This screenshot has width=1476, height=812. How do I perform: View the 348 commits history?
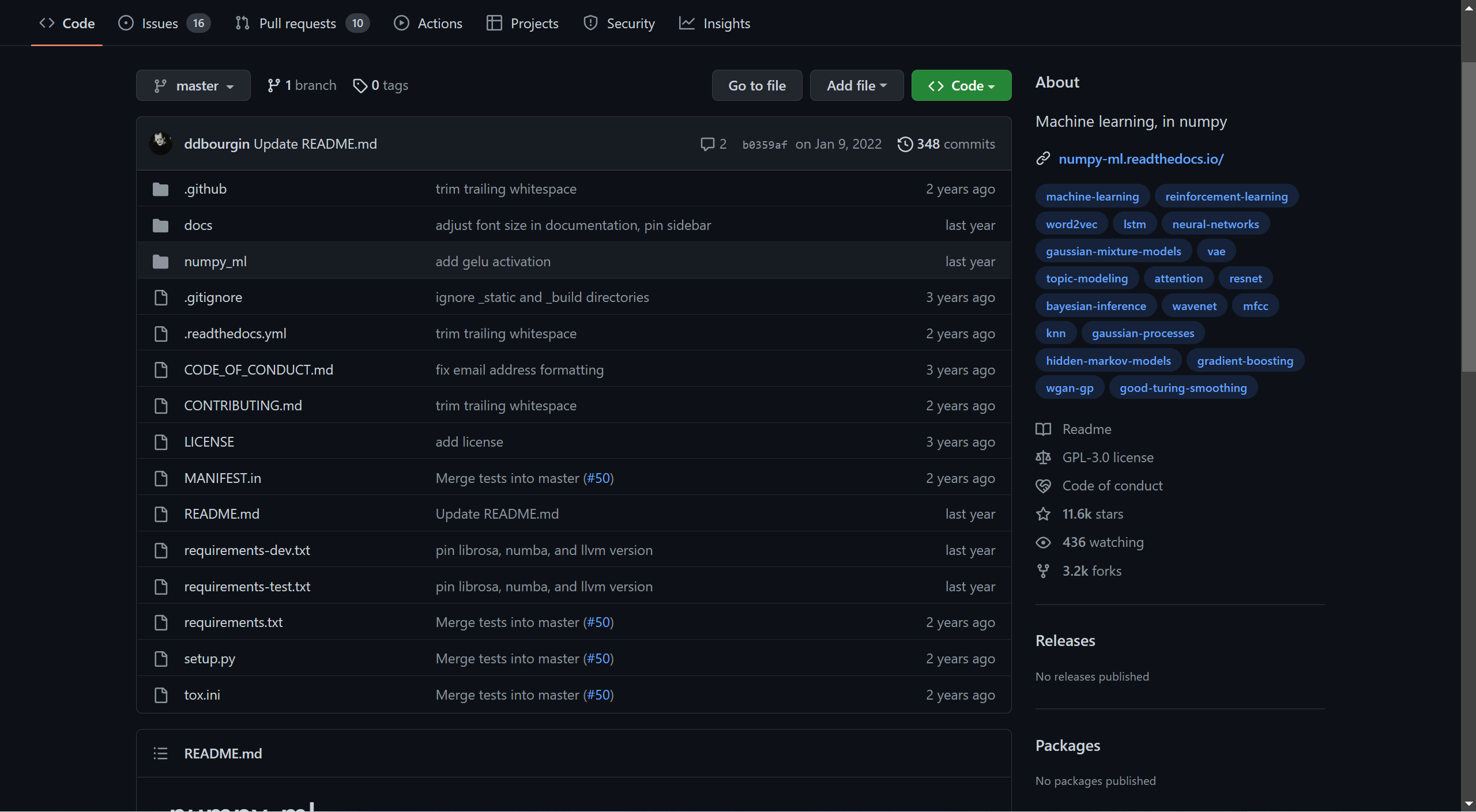tap(946, 143)
